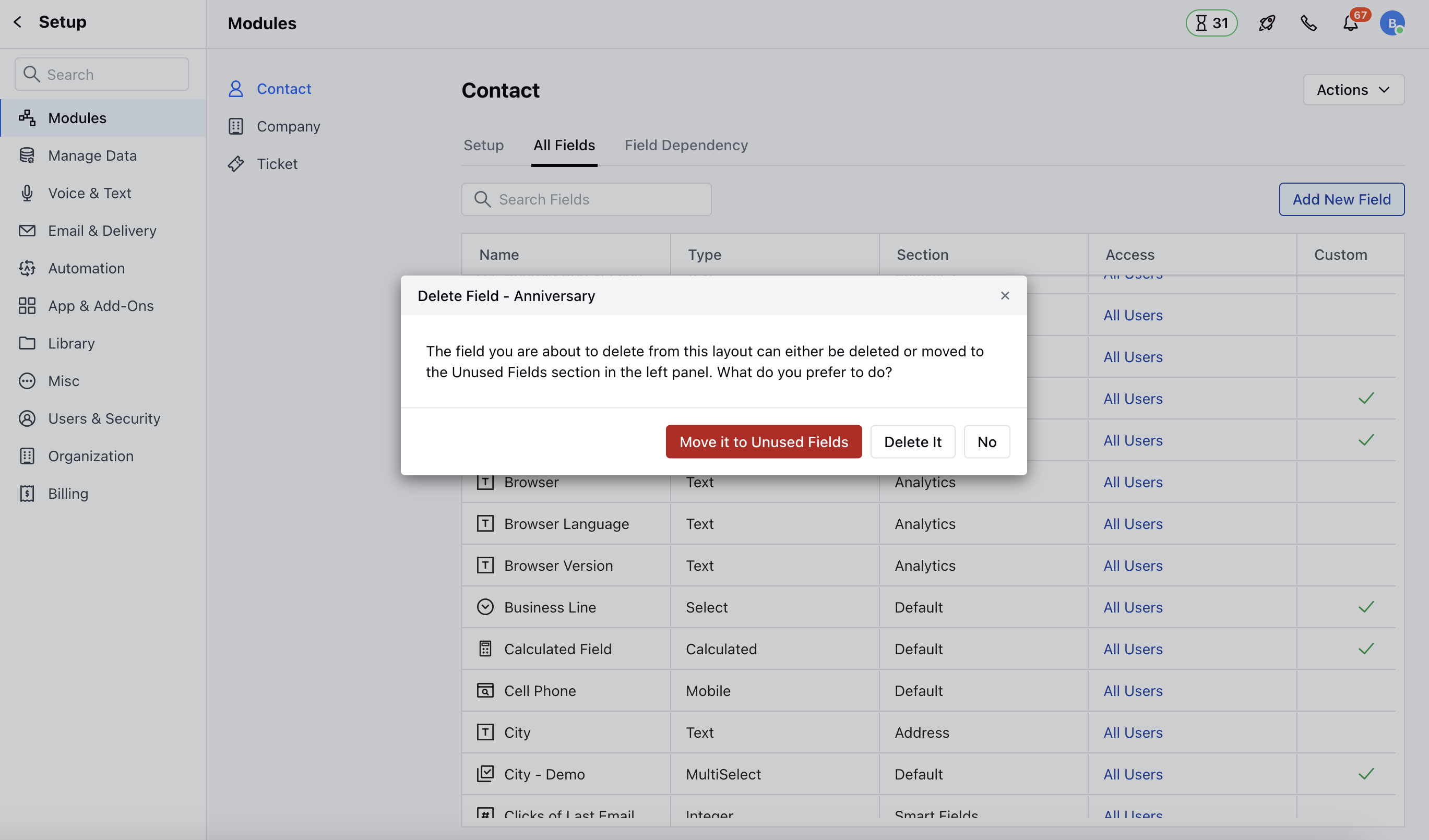This screenshot has height=840, width=1429.
Task: Click Add New Field button
Action: click(x=1341, y=199)
